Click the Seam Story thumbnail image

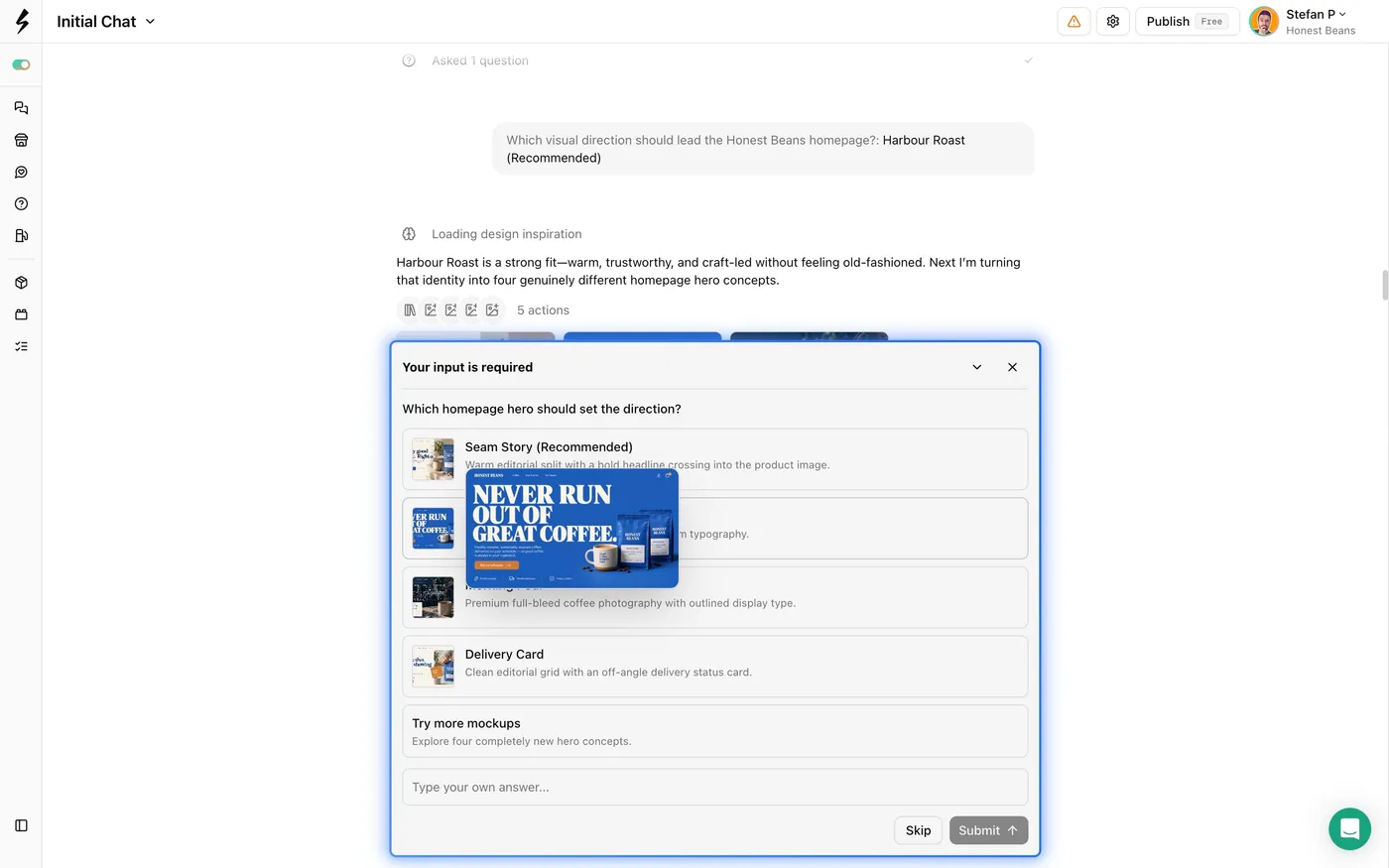click(x=433, y=459)
